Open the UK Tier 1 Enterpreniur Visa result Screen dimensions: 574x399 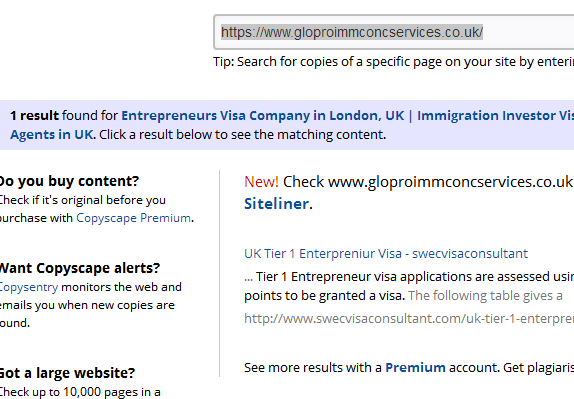[386, 254]
